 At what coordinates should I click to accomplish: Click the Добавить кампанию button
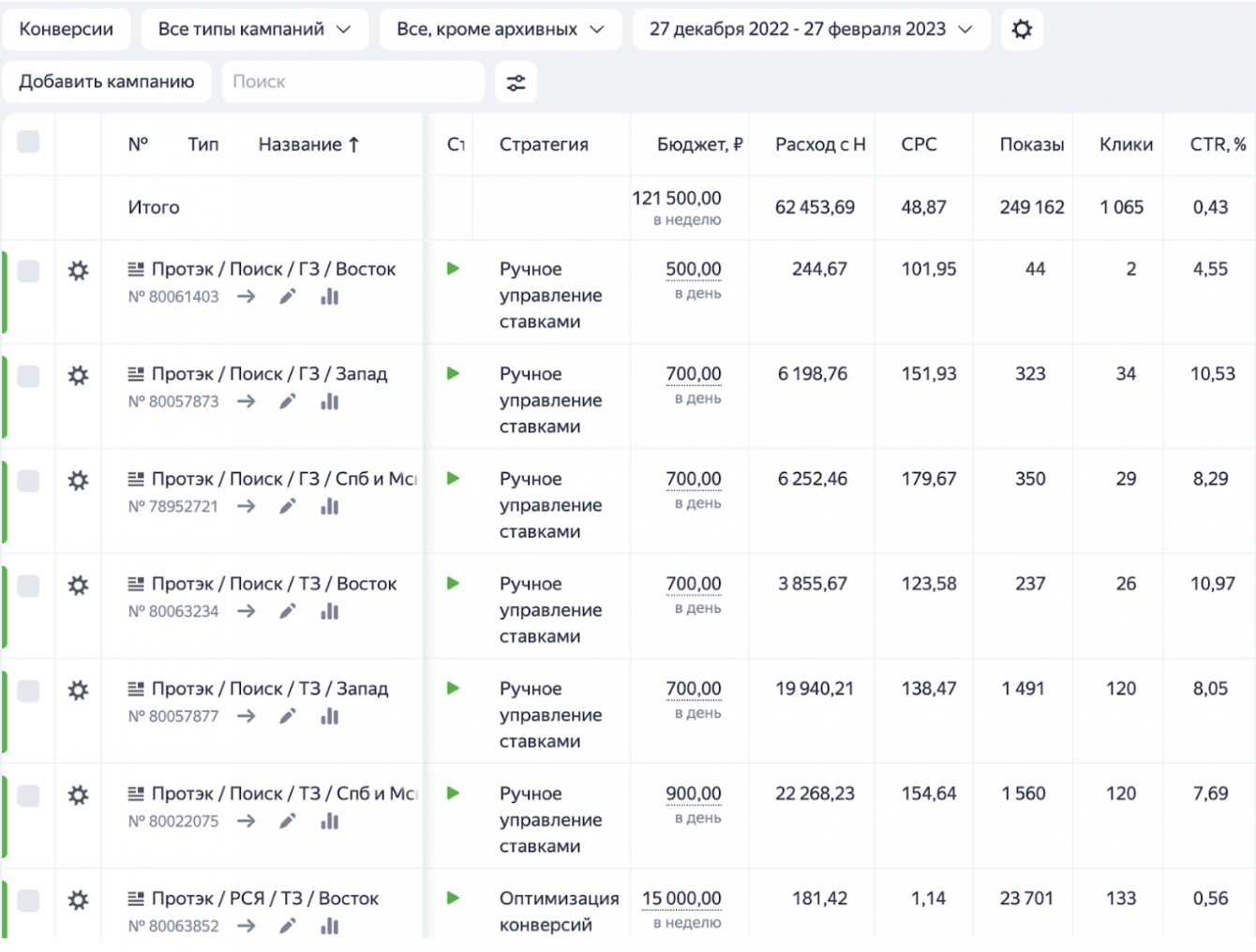coord(107,82)
